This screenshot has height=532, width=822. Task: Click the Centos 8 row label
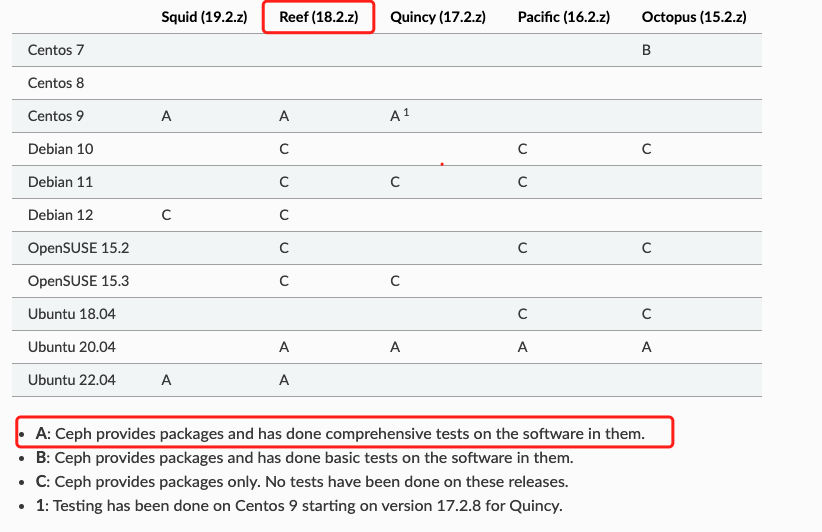pos(56,83)
